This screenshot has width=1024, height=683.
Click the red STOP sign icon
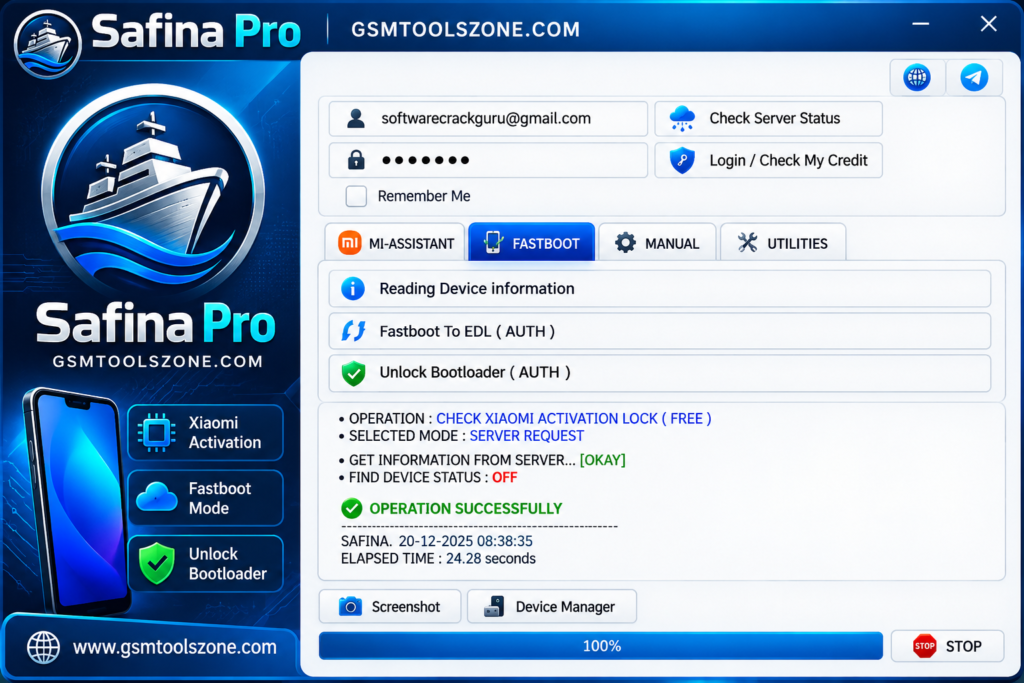(x=924, y=646)
